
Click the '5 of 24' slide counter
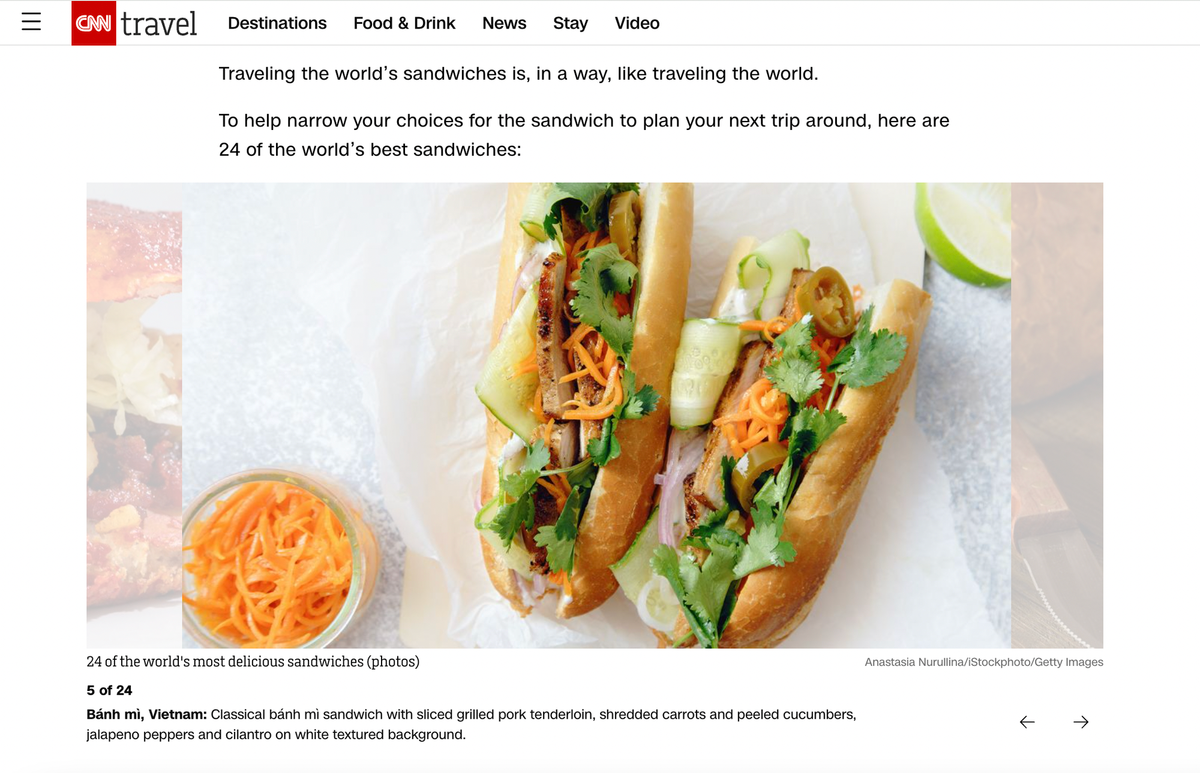point(109,690)
